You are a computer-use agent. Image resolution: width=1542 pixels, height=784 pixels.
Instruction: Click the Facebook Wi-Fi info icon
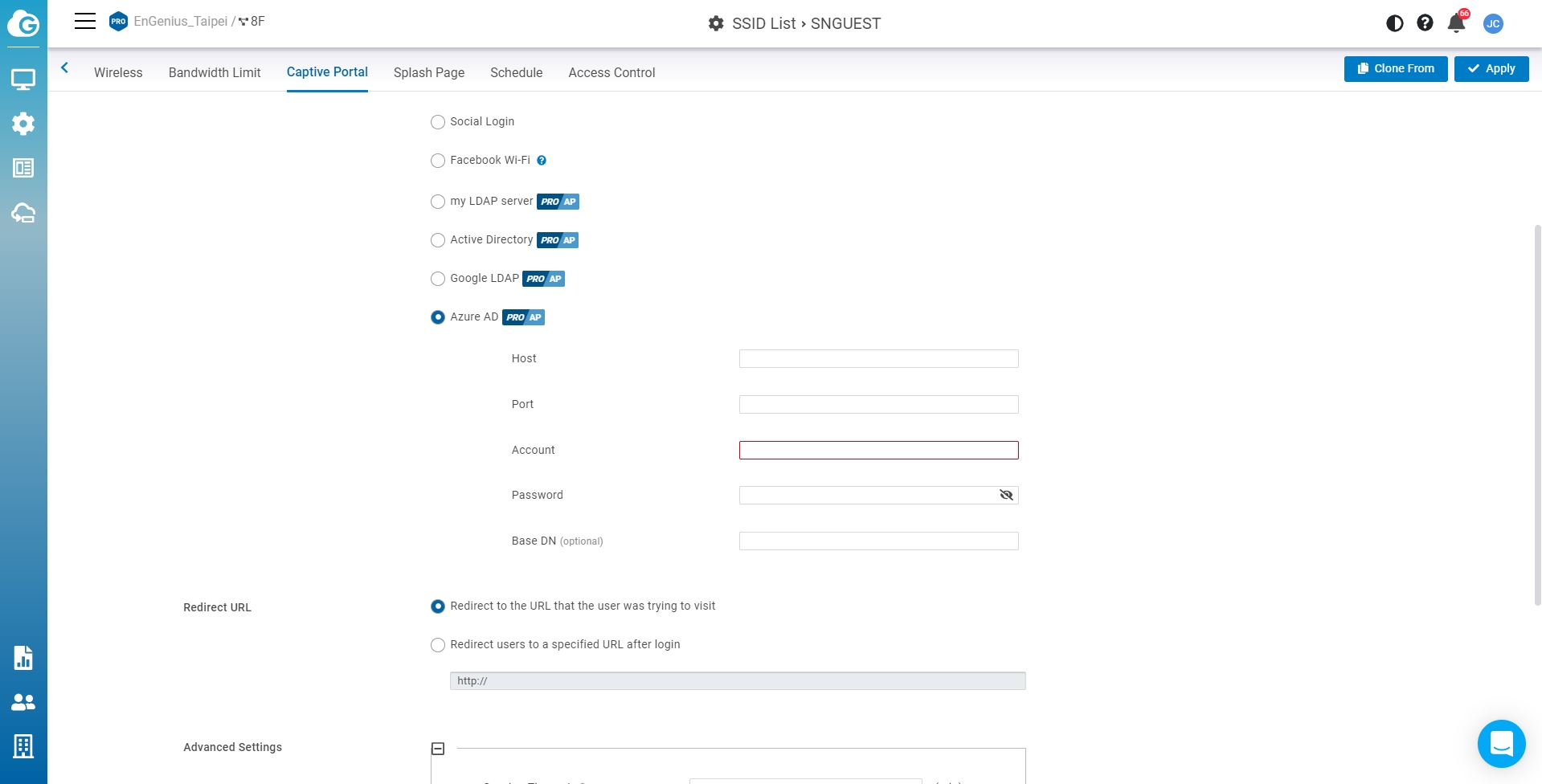(x=542, y=161)
